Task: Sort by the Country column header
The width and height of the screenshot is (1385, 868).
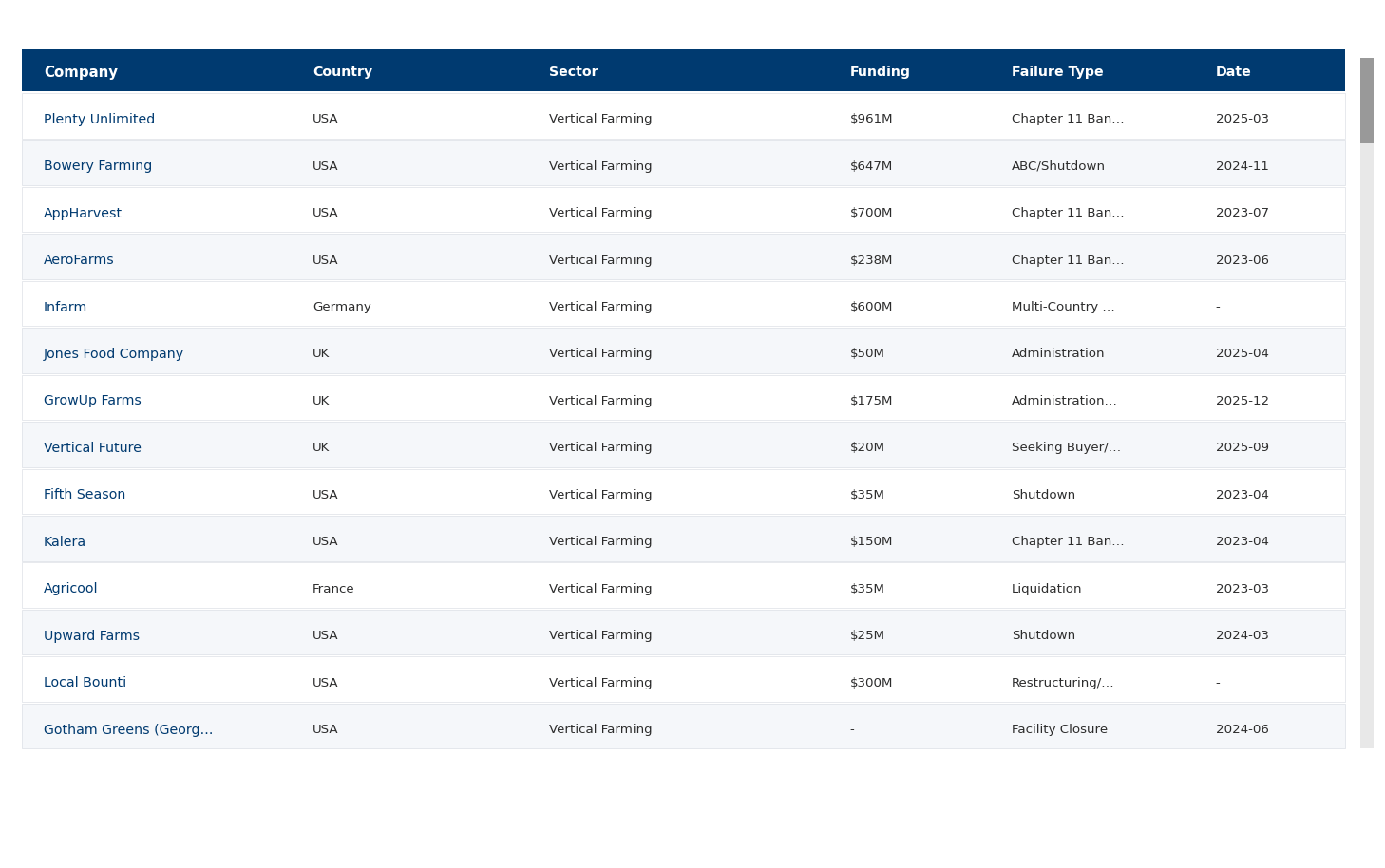Action: (342, 72)
